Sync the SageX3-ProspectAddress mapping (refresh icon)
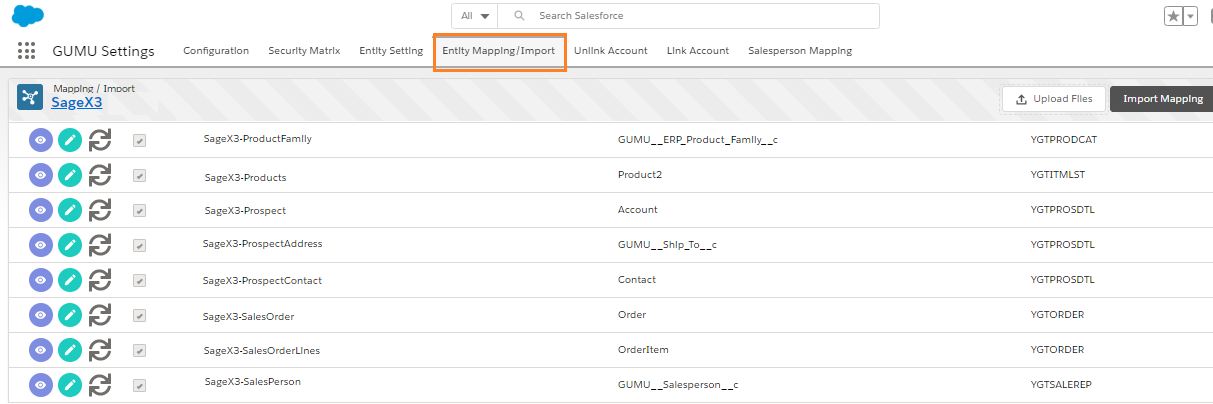The image size is (1213, 404). pyautogui.click(x=99, y=245)
